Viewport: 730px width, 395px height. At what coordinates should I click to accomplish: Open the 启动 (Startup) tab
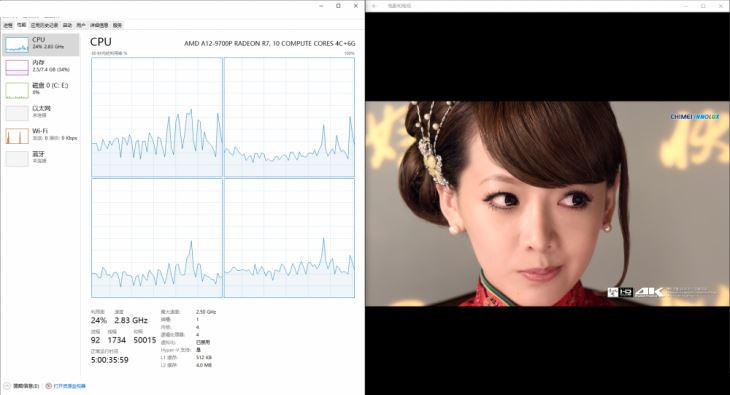pos(68,25)
